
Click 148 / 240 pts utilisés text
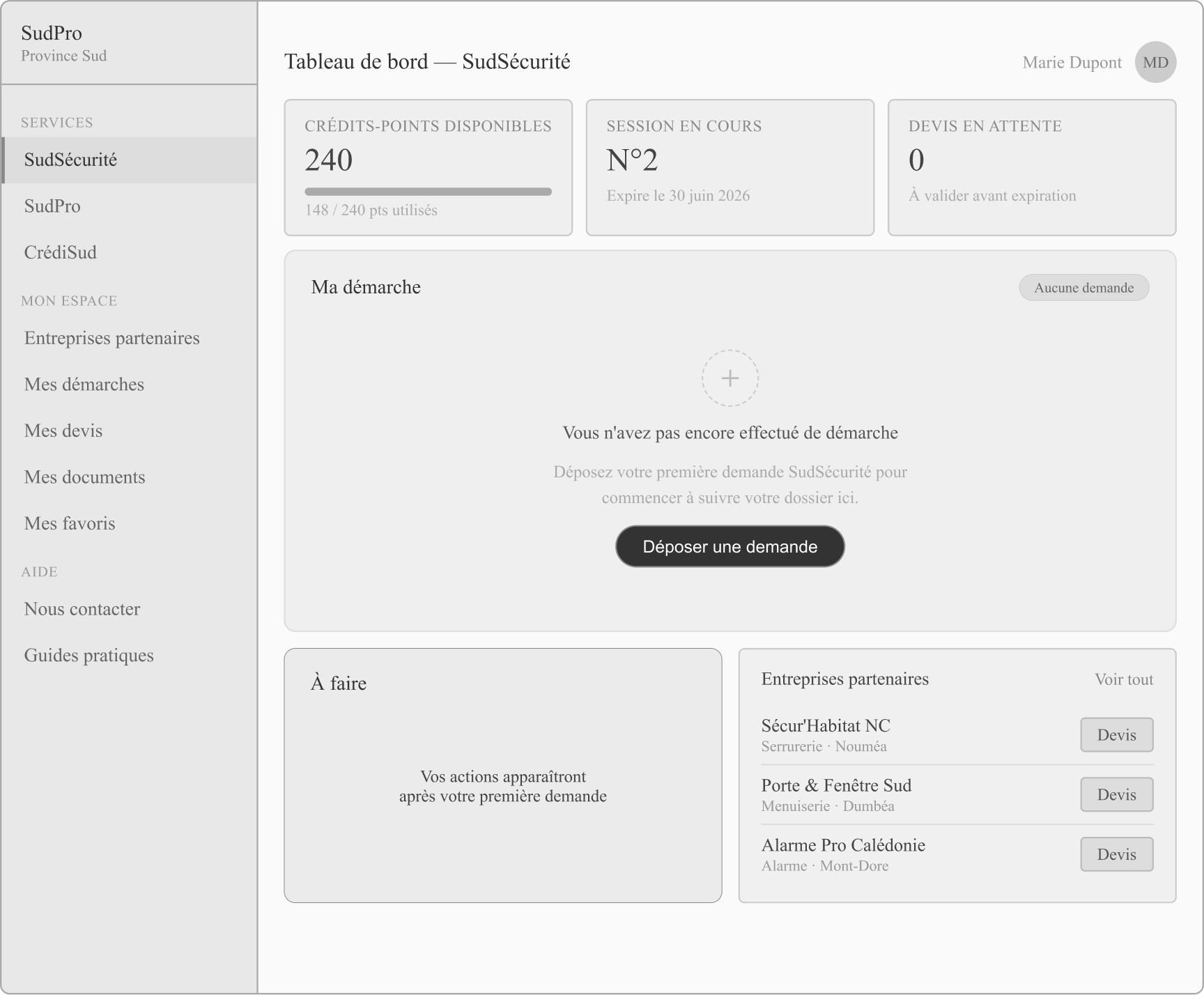[x=371, y=210]
